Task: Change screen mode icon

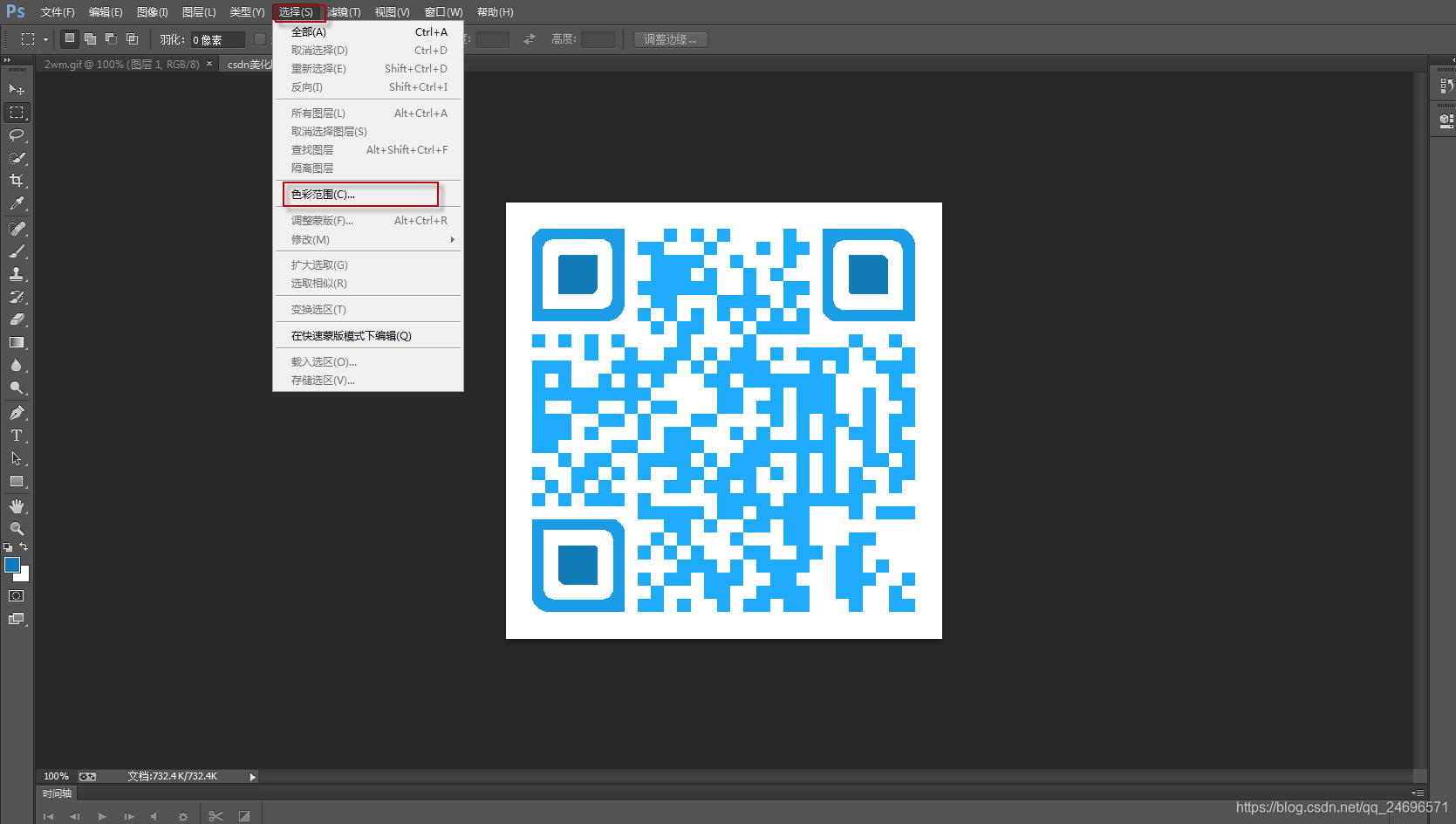Action: [17, 619]
